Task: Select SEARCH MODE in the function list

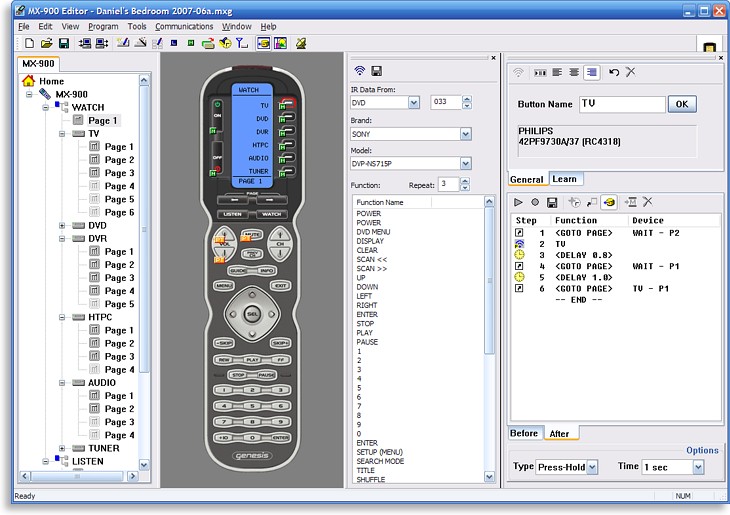Action: click(380, 461)
